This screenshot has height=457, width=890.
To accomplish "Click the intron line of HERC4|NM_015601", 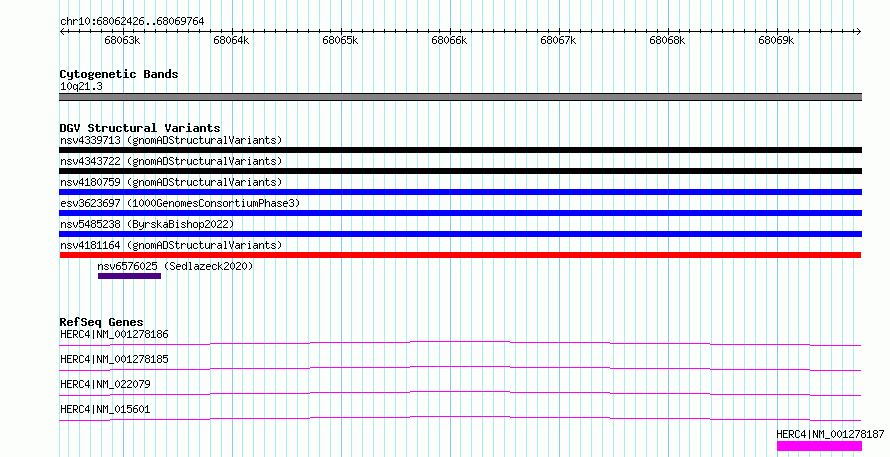I will pos(460,418).
